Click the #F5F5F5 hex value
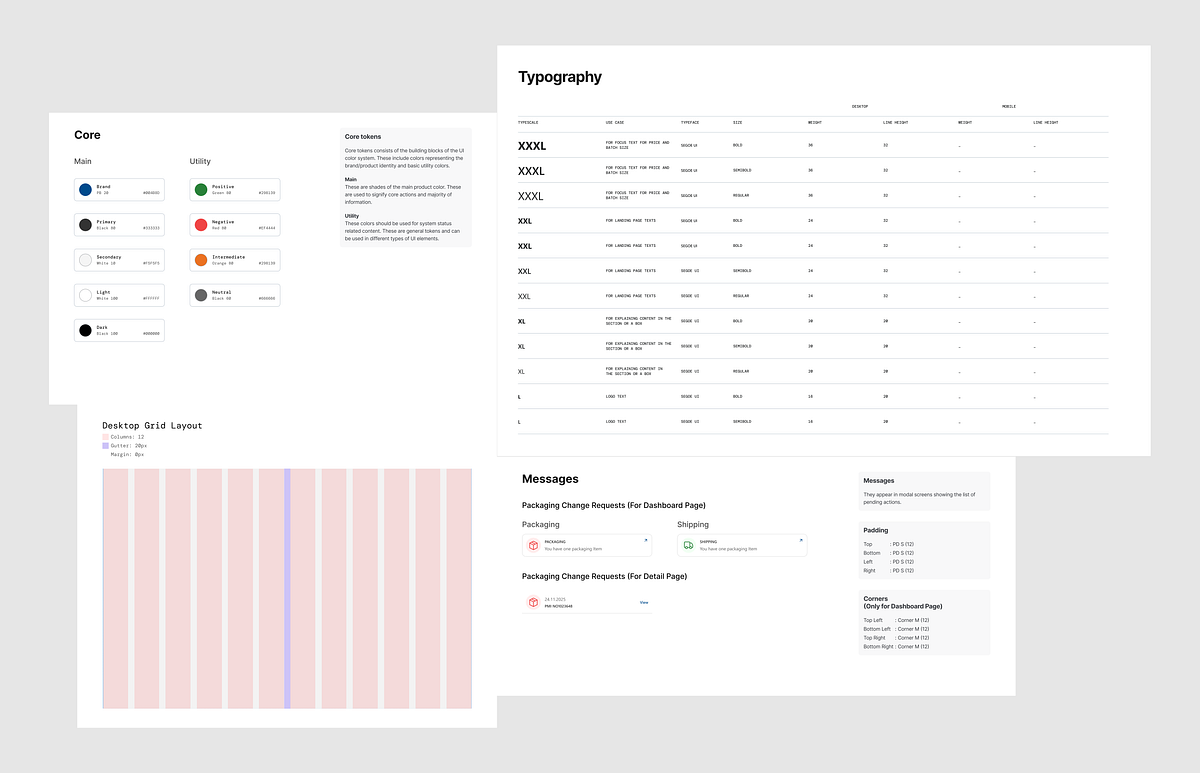The height and width of the screenshot is (773, 1200). [151, 263]
